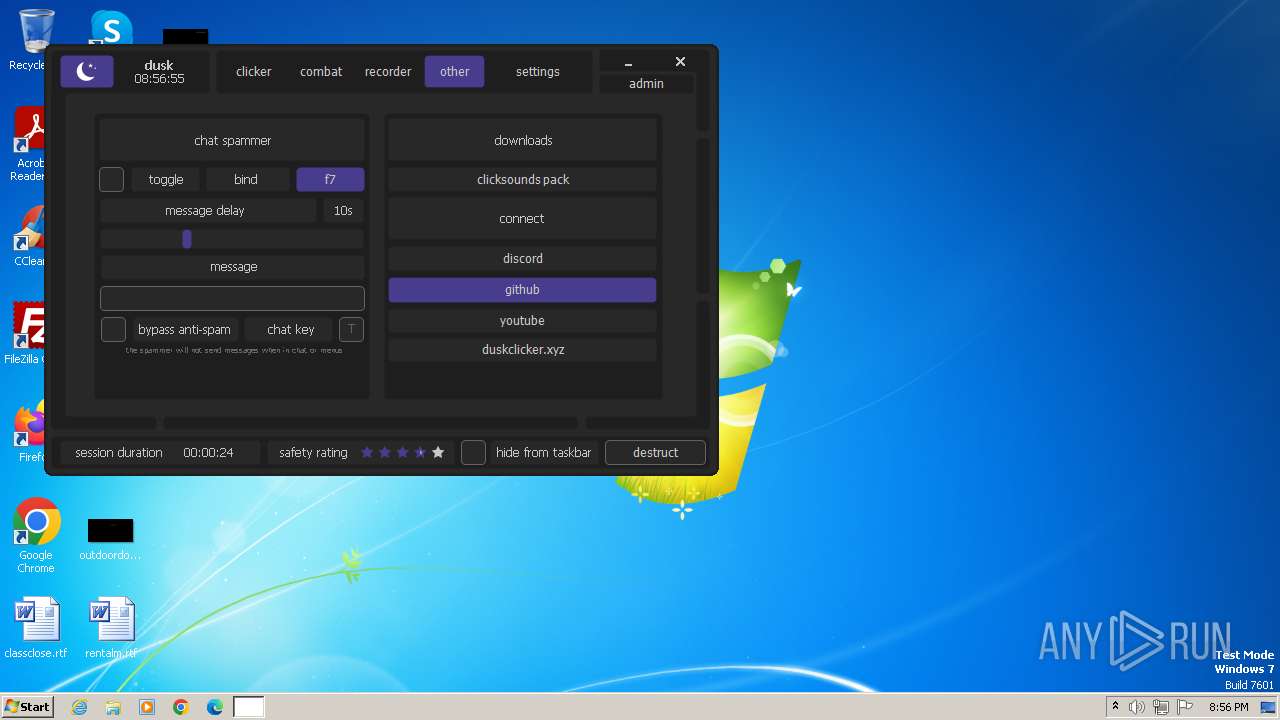Open the Firefox desktop shortcut

pyautogui.click(x=30, y=431)
